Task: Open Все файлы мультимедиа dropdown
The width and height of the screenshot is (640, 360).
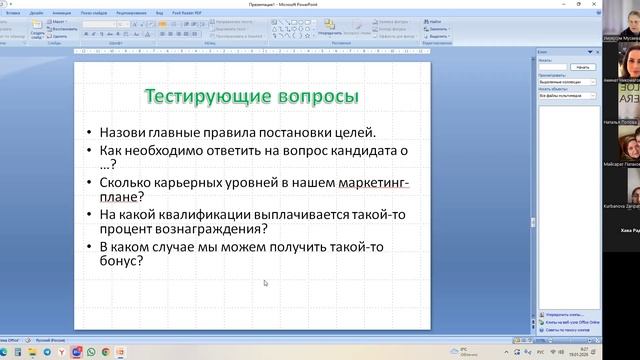Action: (567, 96)
